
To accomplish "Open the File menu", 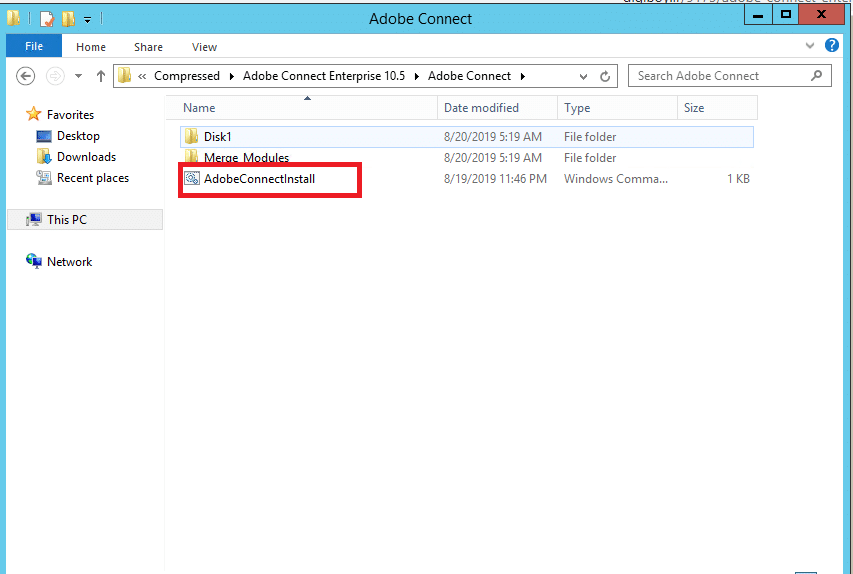I will point(34,47).
